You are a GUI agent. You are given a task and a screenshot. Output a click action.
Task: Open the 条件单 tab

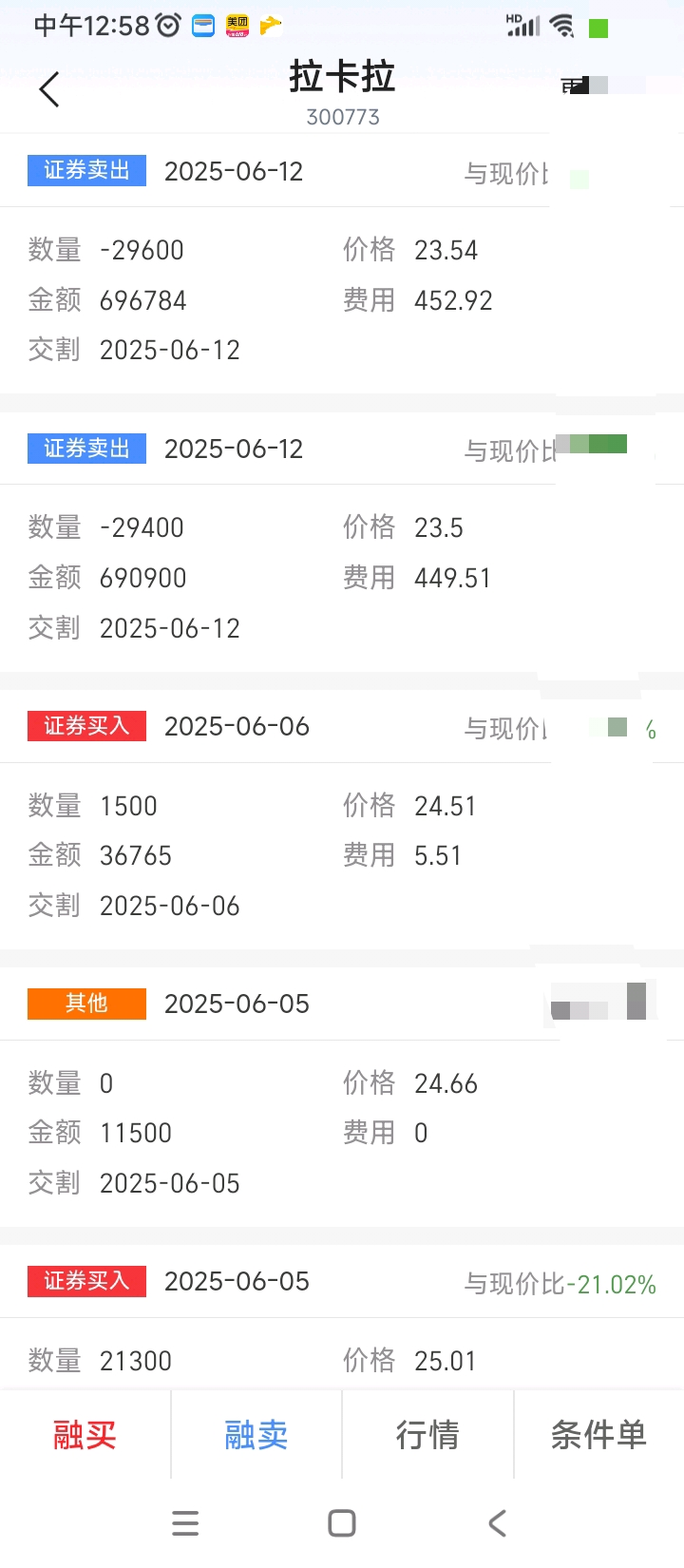599,1434
